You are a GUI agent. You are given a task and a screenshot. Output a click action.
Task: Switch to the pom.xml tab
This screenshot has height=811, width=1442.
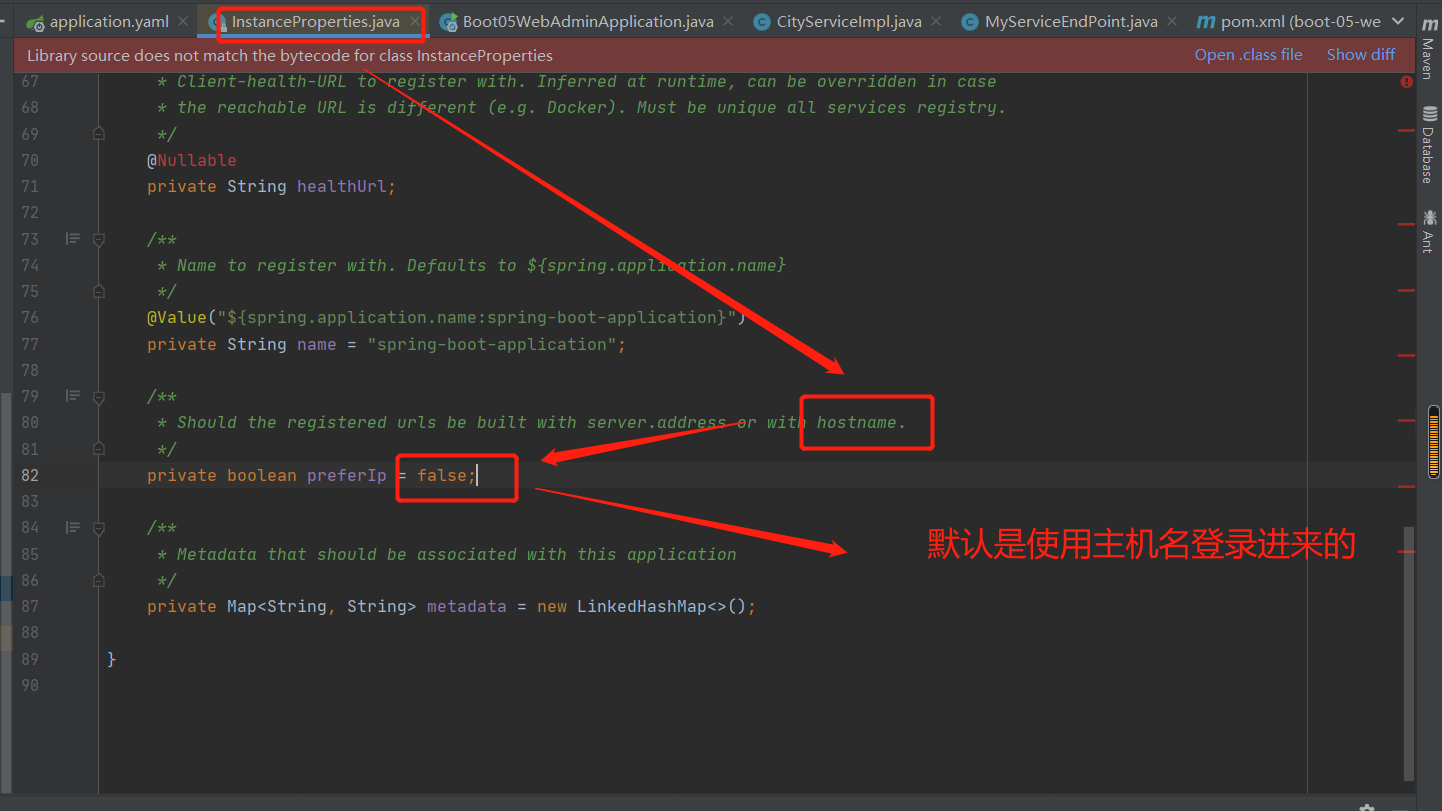tap(1288, 21)
